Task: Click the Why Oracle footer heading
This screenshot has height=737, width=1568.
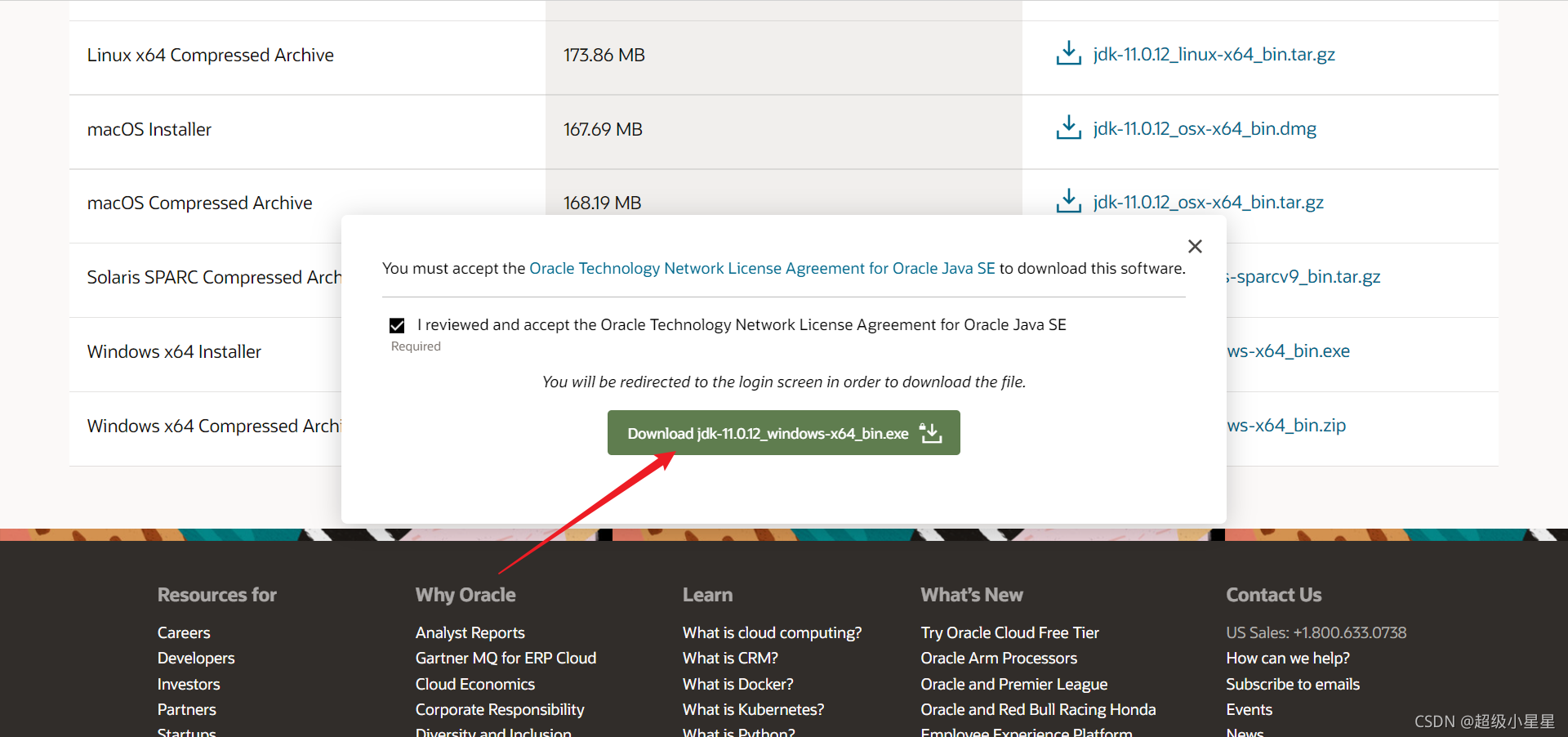Action: pos(465,595)
